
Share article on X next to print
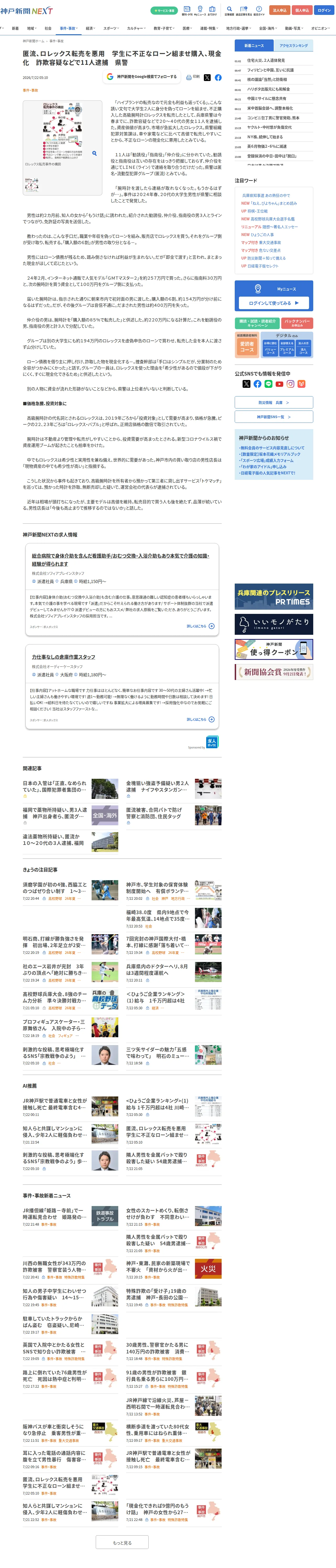[x=207, y=77]
